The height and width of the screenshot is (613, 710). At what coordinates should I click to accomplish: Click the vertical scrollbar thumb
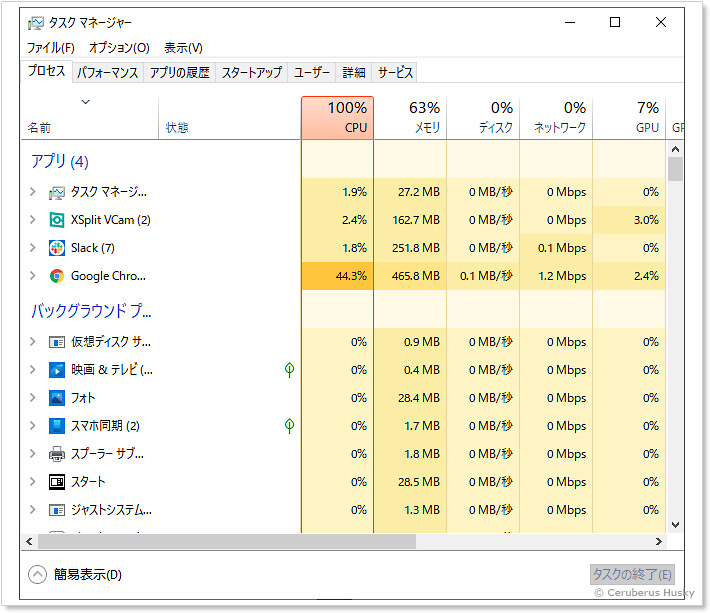(x=675, y=169)
